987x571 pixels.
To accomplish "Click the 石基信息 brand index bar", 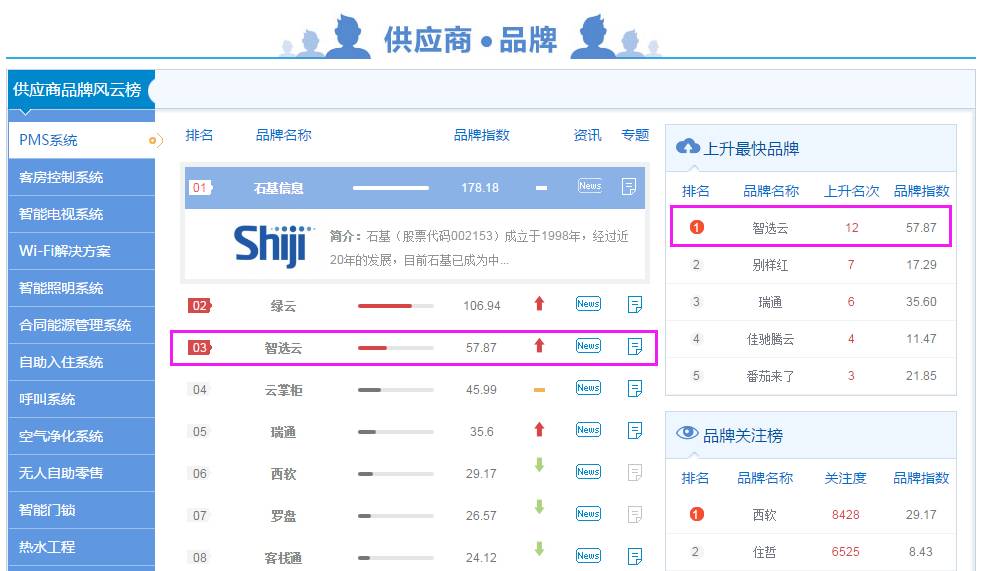I will 391,188.
